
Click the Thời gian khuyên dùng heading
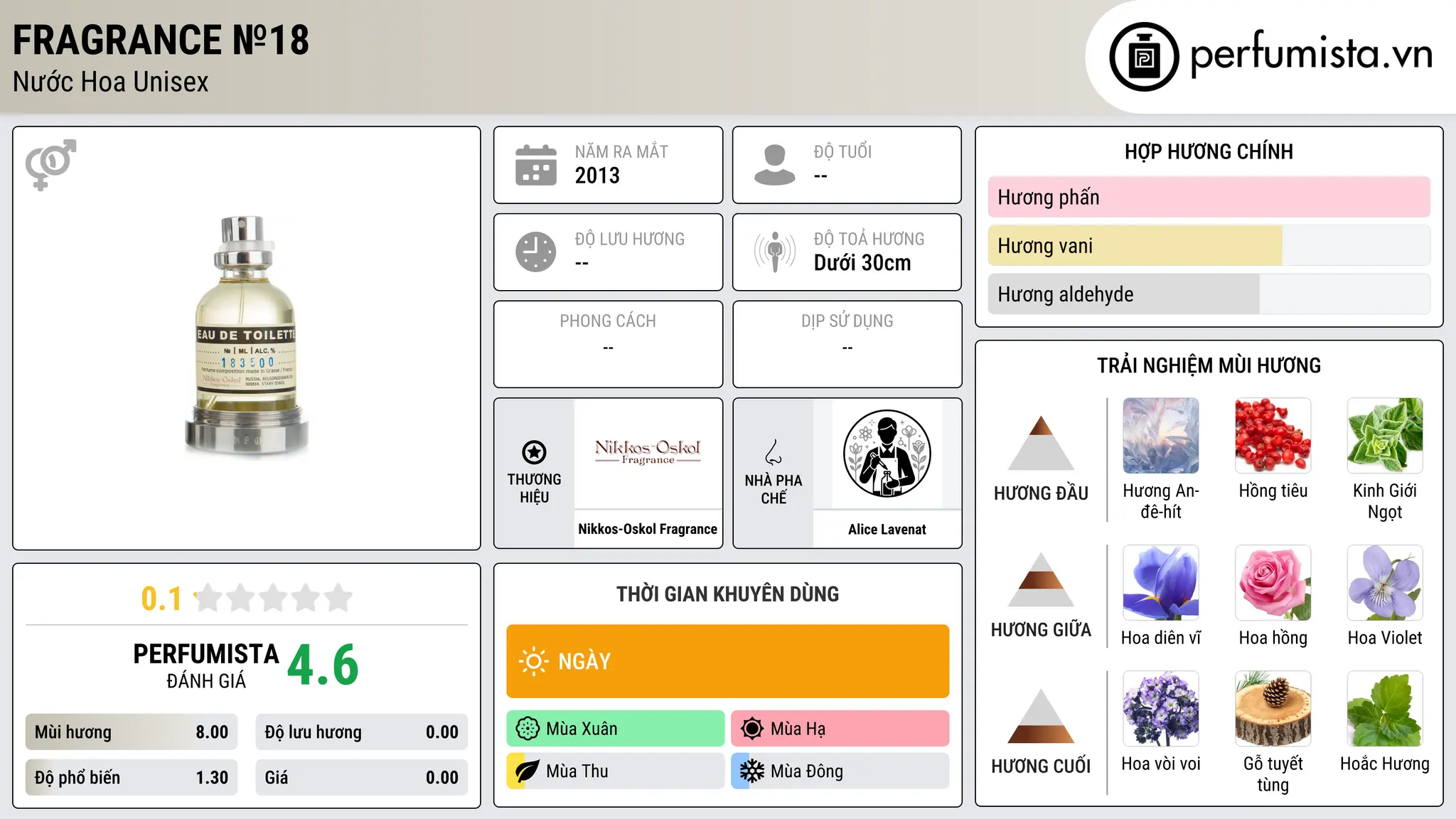[x=728, y=594]
